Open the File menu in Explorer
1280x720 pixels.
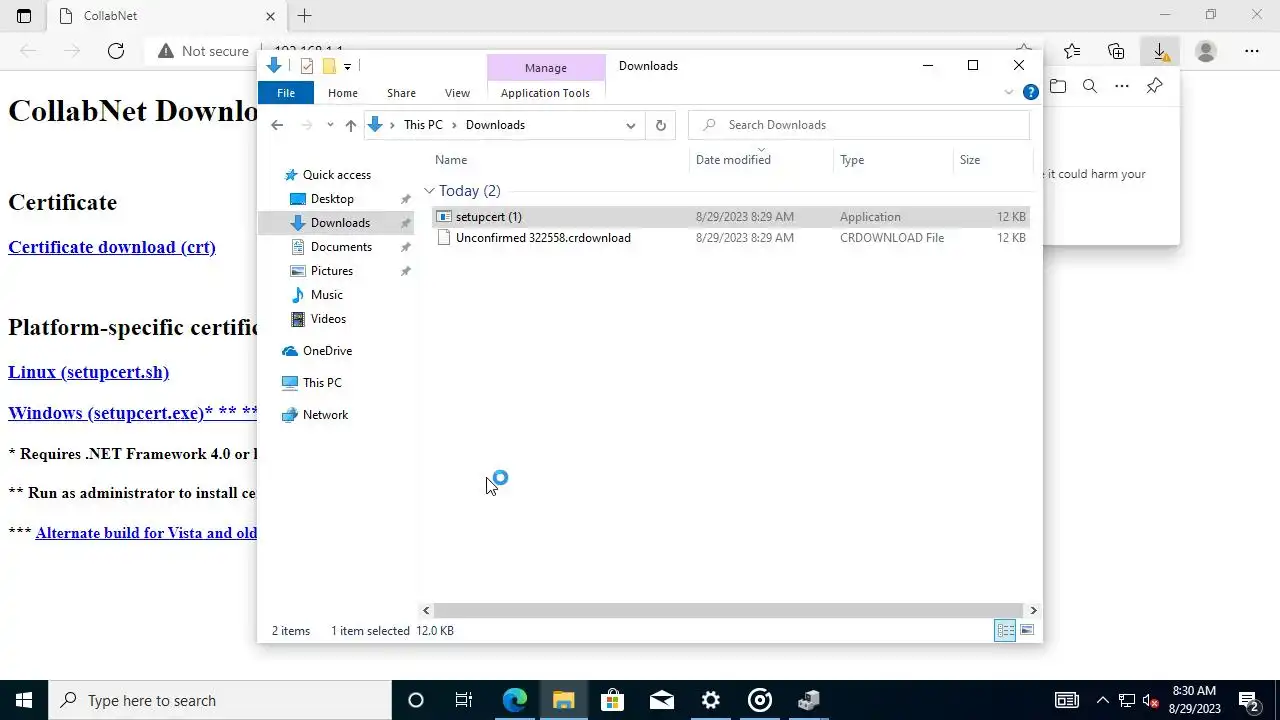[x=286, y=93]
